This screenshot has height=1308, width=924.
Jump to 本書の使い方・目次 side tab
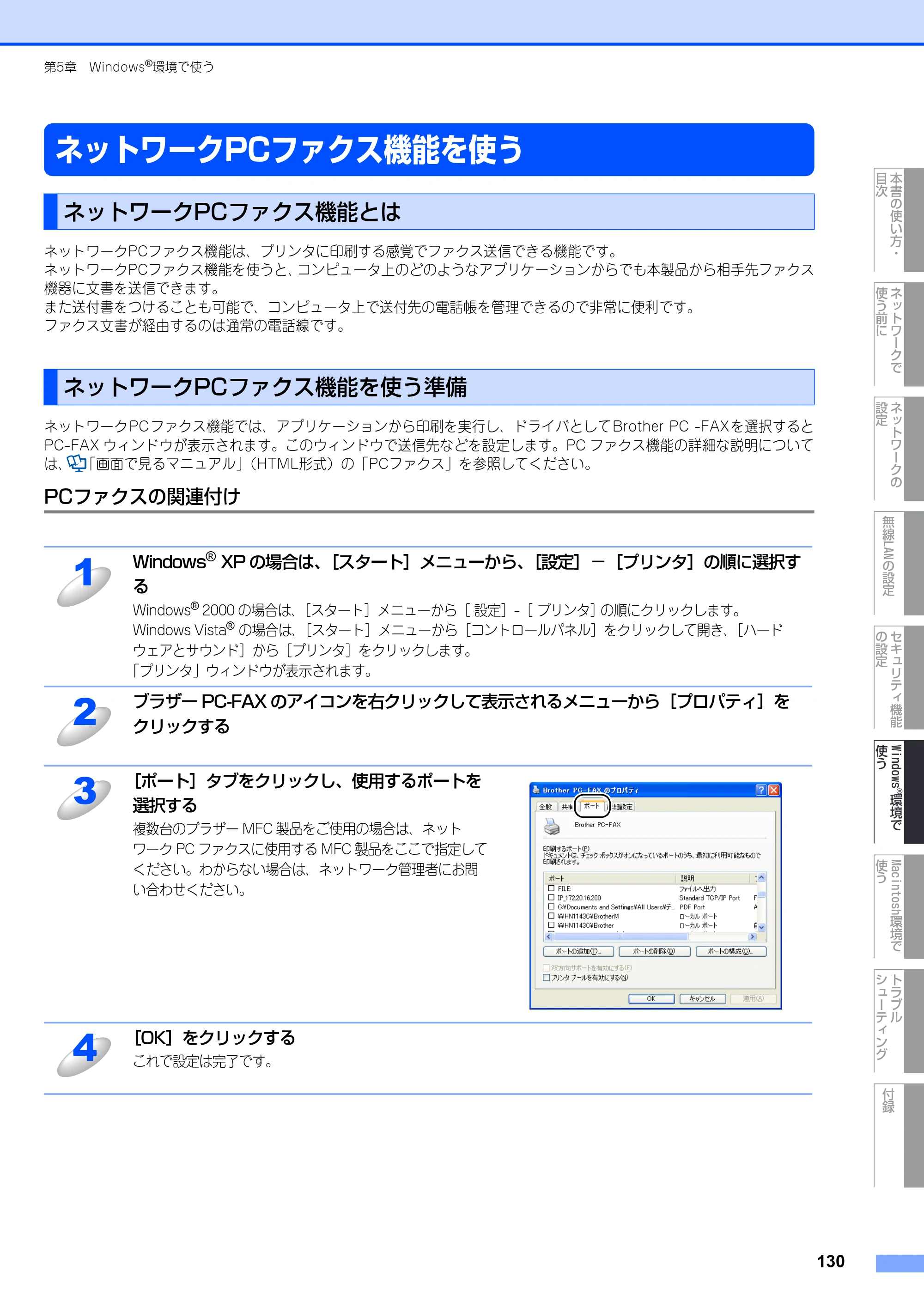pos(899,219)
